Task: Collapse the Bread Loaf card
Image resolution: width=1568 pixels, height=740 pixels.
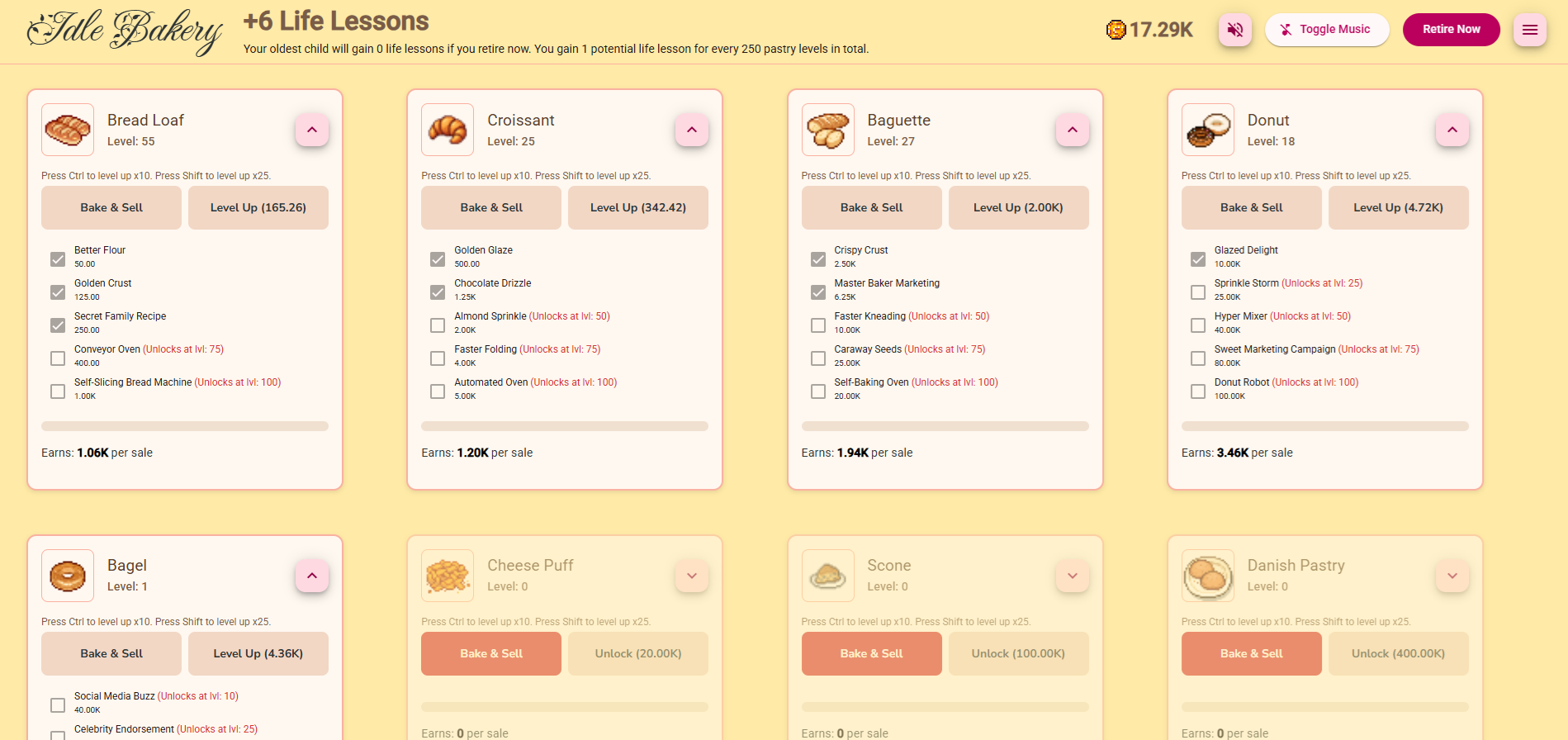Action: coord(311,130)
